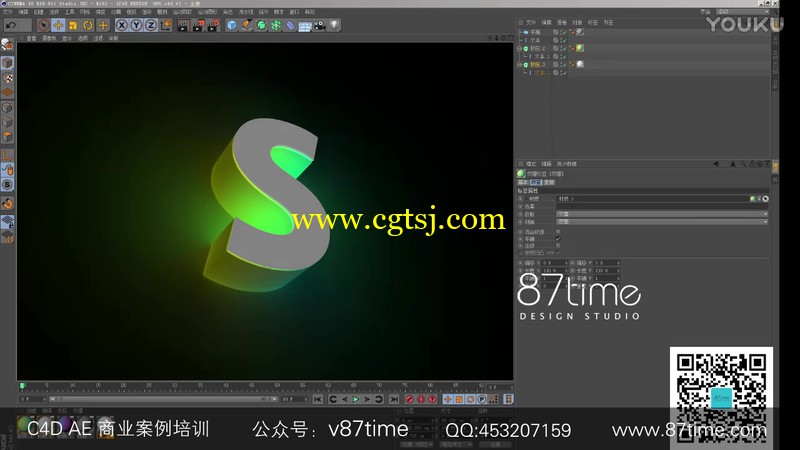The width and height of the screenshot is (800, 450).
Task: Click the material name input field
Action: pyautogui.click(x=653, y=198)
